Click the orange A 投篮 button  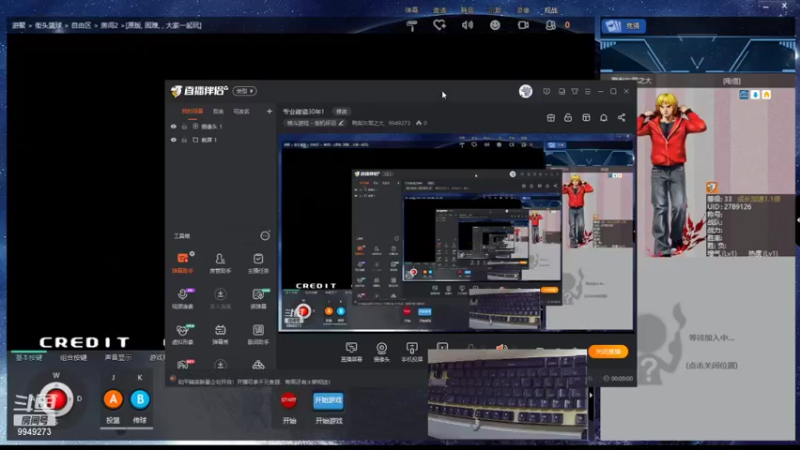(113, 399)
